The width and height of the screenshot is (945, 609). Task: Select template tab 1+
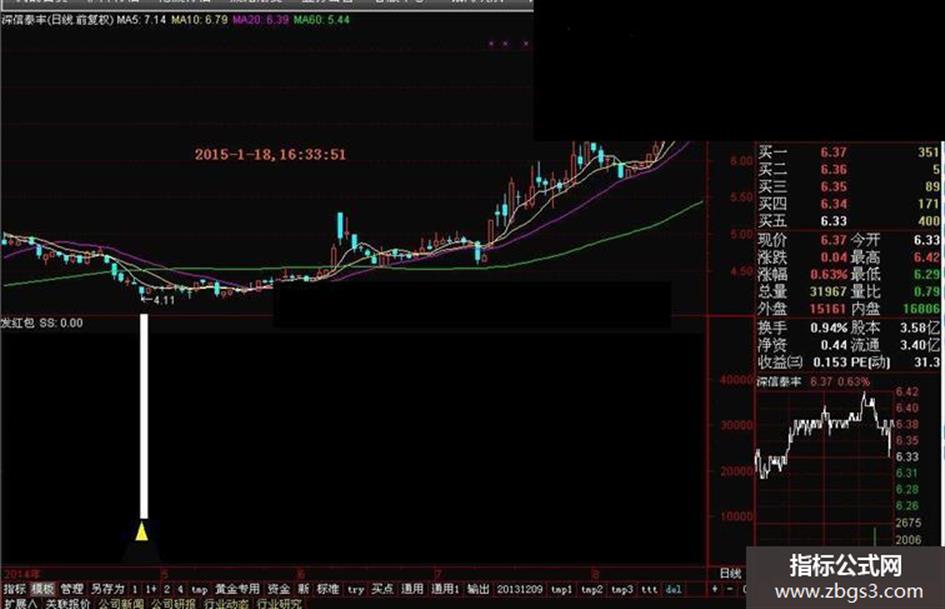pyautogui.click(x=151, y=589)
